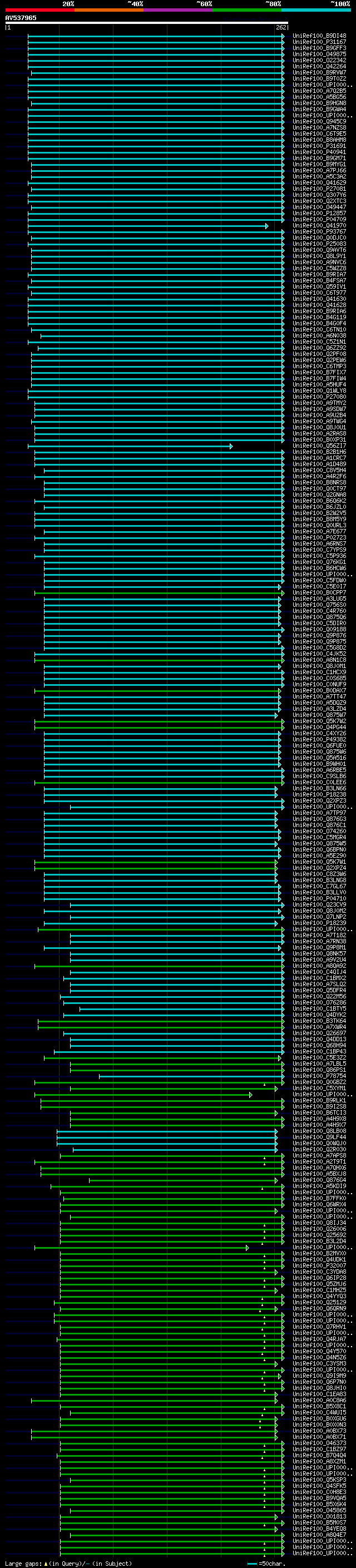This screenshot has height=1568, width=356.
Task: Open hit UniRef100_Q76KG1
Action: click(319, 562)
